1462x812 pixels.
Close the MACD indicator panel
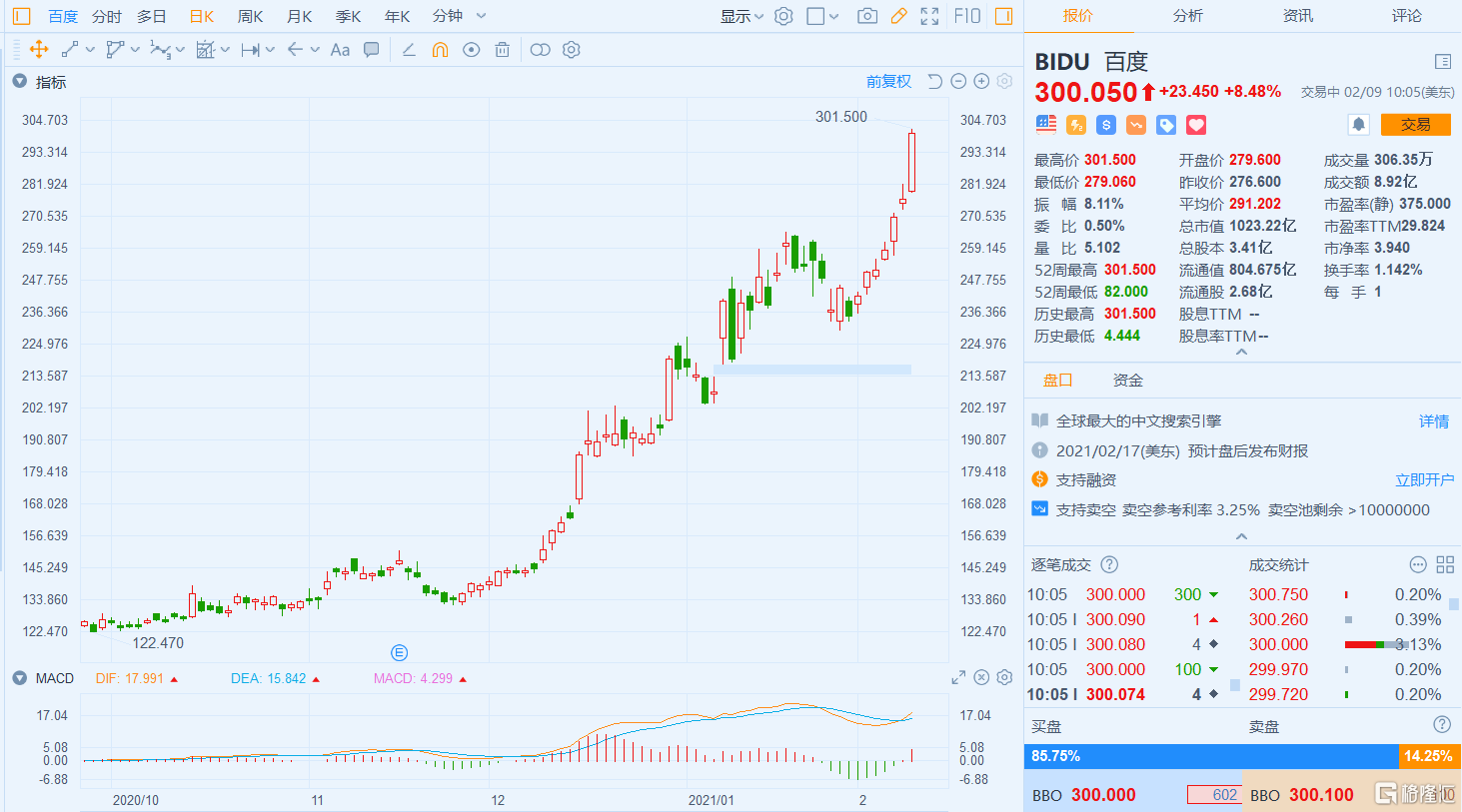tap(981, 677)
